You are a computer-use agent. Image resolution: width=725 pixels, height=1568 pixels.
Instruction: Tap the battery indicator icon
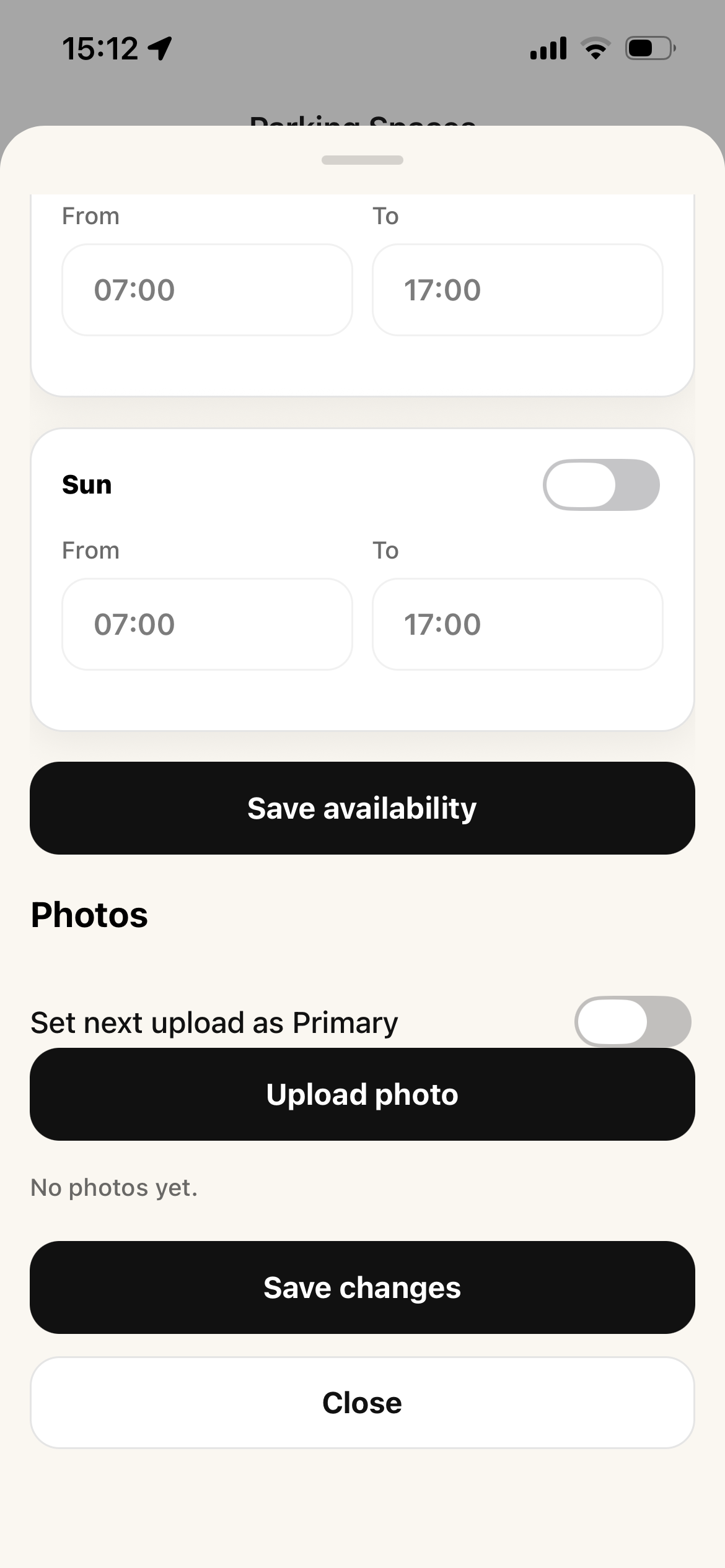650,48
